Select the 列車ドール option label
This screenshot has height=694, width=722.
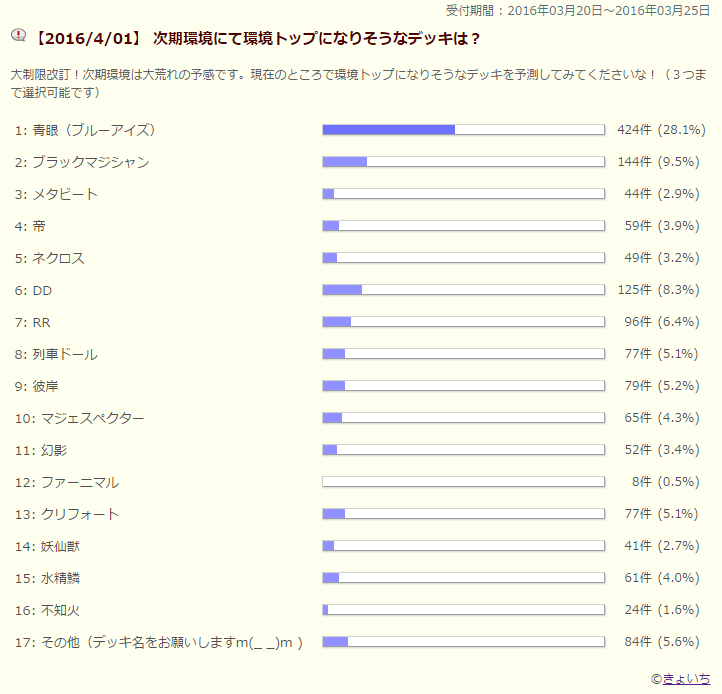coord(65,354)
